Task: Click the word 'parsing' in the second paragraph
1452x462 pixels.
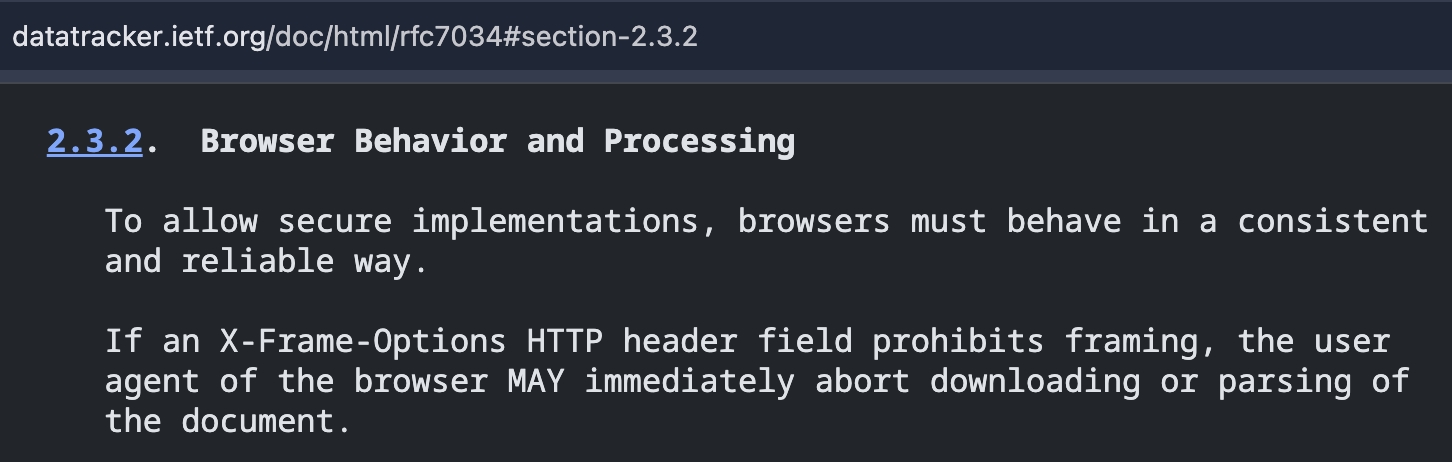Action: pyautogui.click(x=1285, y=381)
